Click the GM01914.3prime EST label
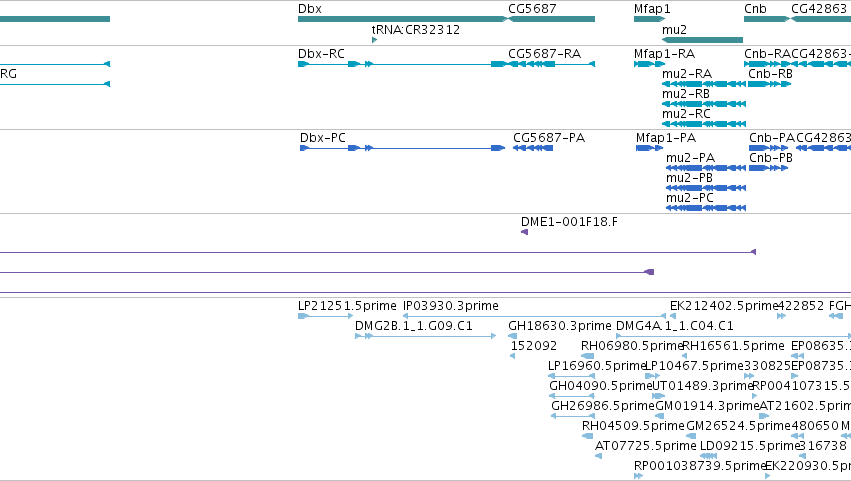Image resolution: width=851 pixels, height=481 pixels. 707,407
